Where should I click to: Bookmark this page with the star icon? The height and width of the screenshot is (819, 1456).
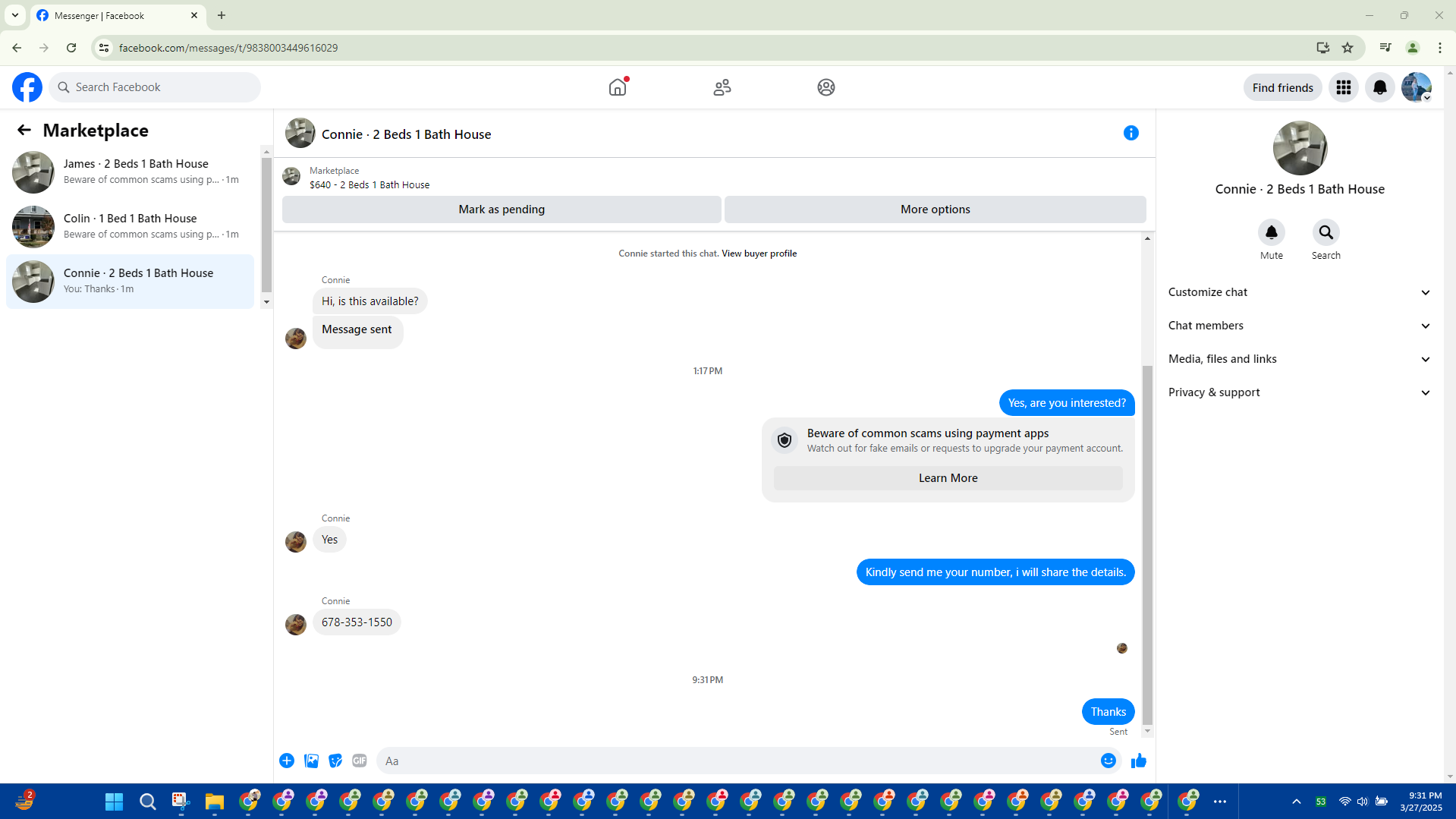pos(1348,48)
